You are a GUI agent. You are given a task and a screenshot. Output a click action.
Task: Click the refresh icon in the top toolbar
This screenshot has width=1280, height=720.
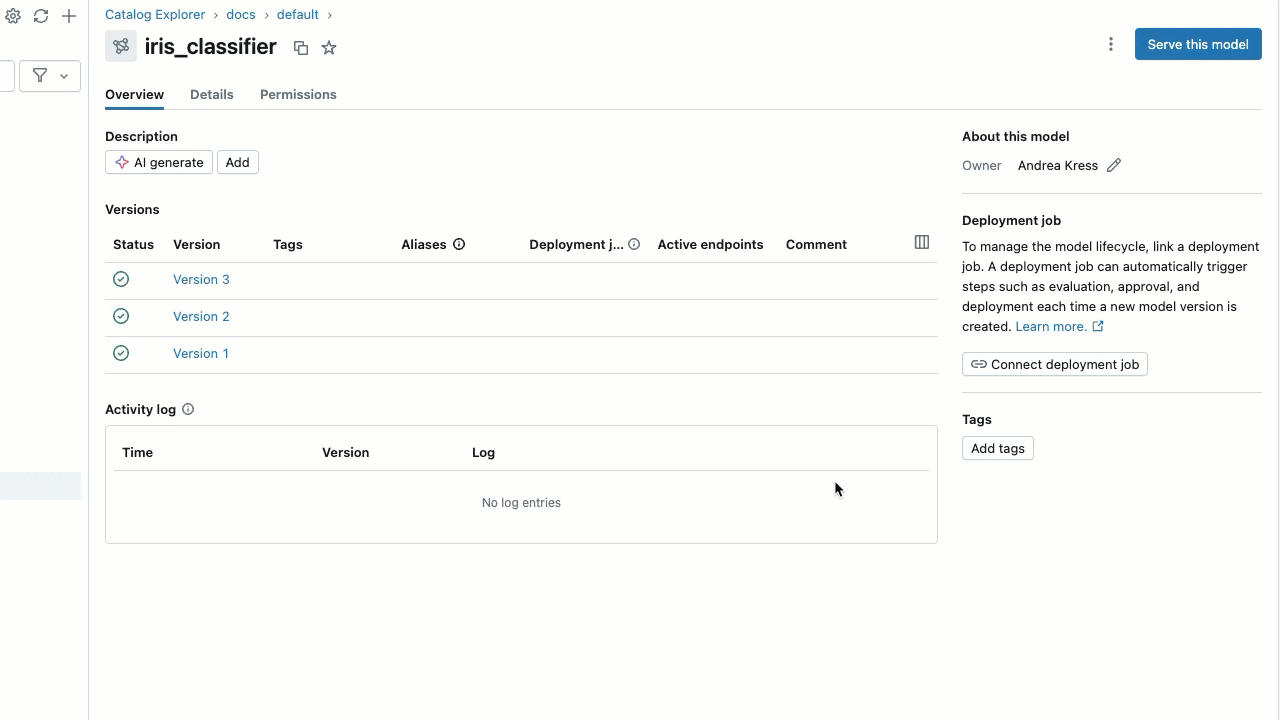pos(41,15)
